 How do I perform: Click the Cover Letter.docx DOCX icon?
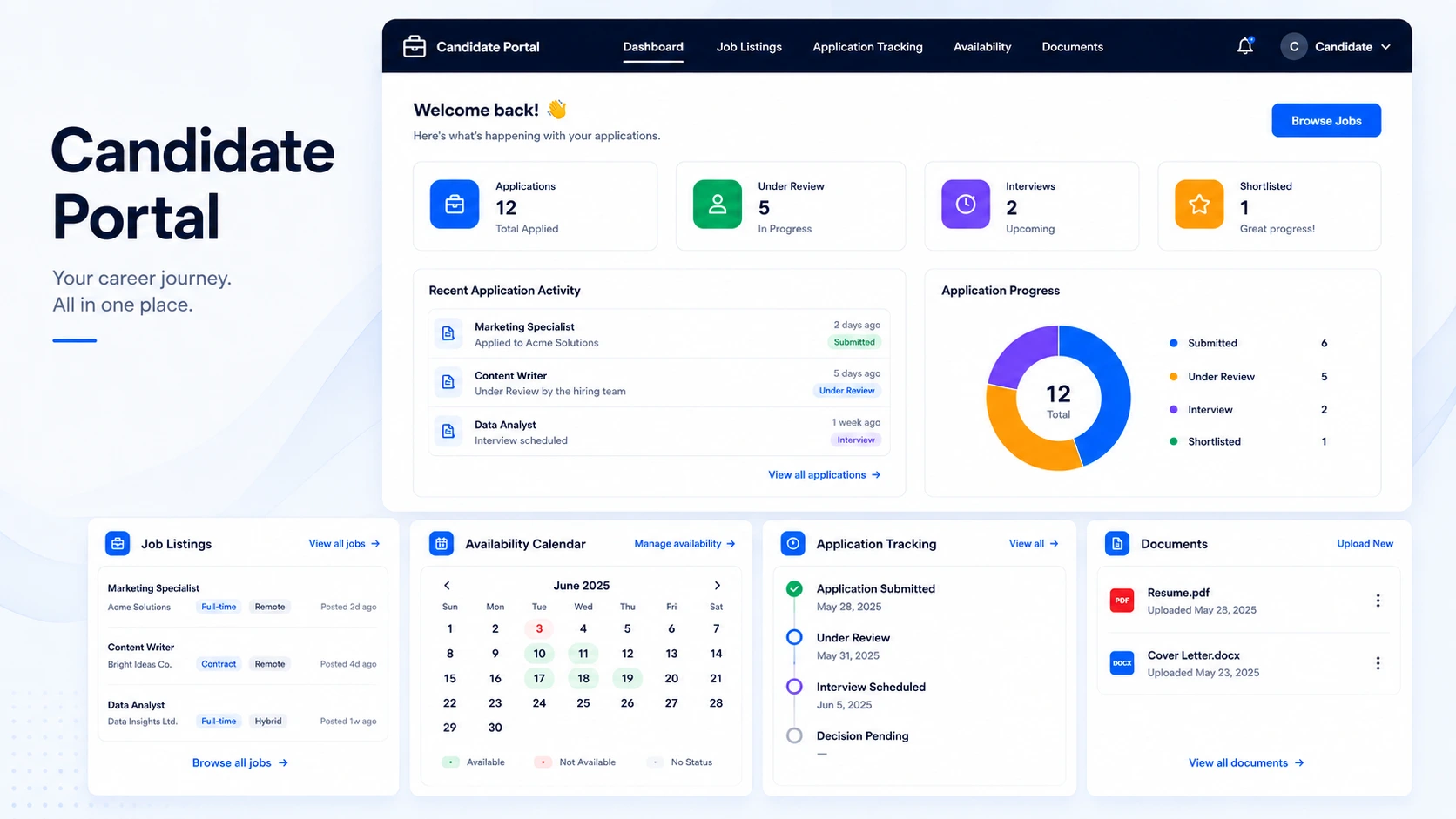pos(1122,663)
